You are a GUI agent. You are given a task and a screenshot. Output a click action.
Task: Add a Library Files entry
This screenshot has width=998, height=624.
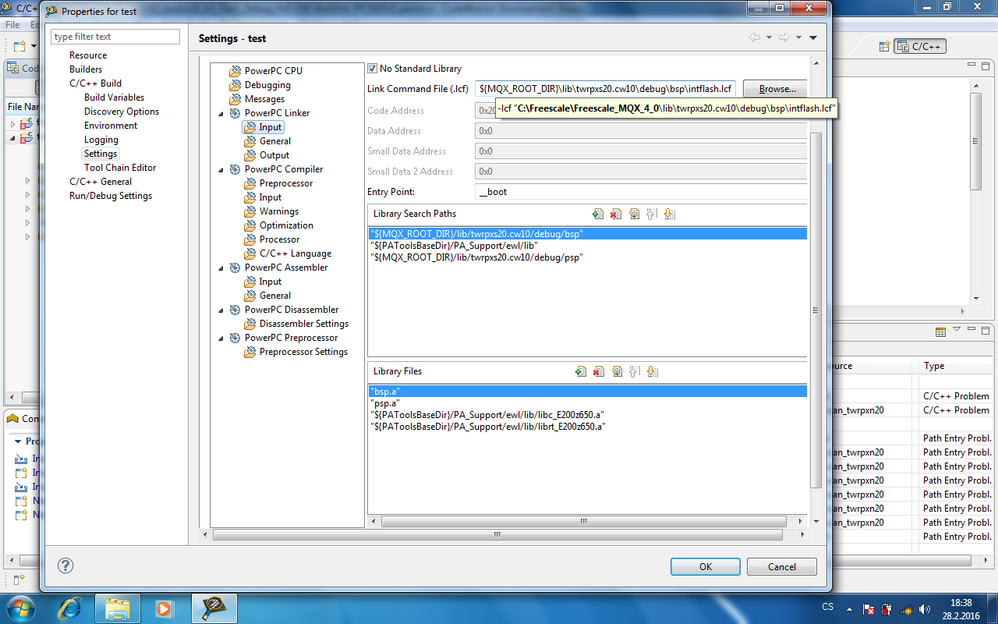point(580,371)
